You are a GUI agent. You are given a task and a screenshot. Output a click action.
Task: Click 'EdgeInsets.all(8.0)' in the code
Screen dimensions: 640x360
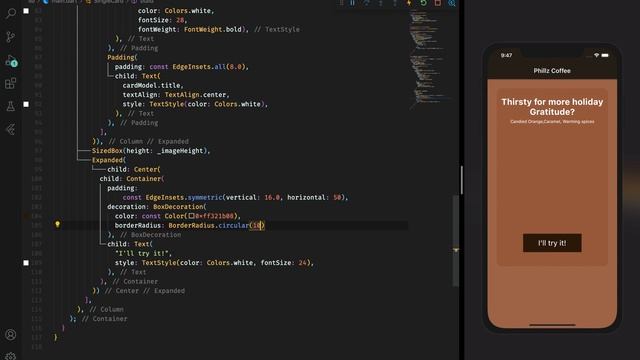click(x=208, y=67)
